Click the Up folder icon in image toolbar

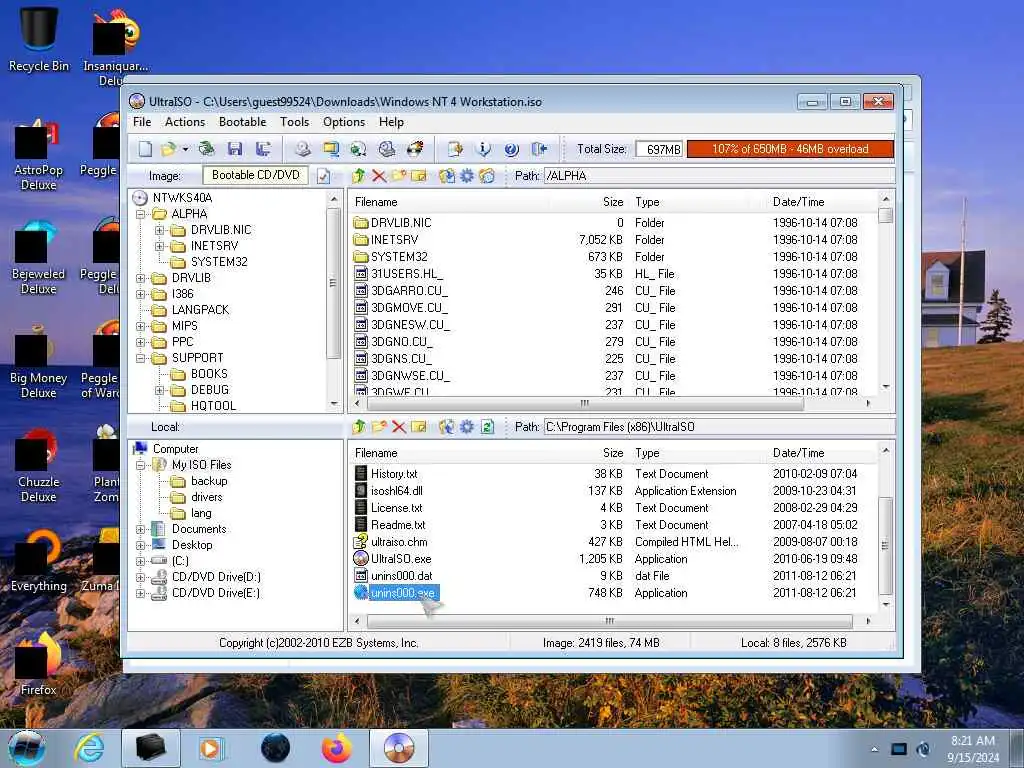(358, 176)
